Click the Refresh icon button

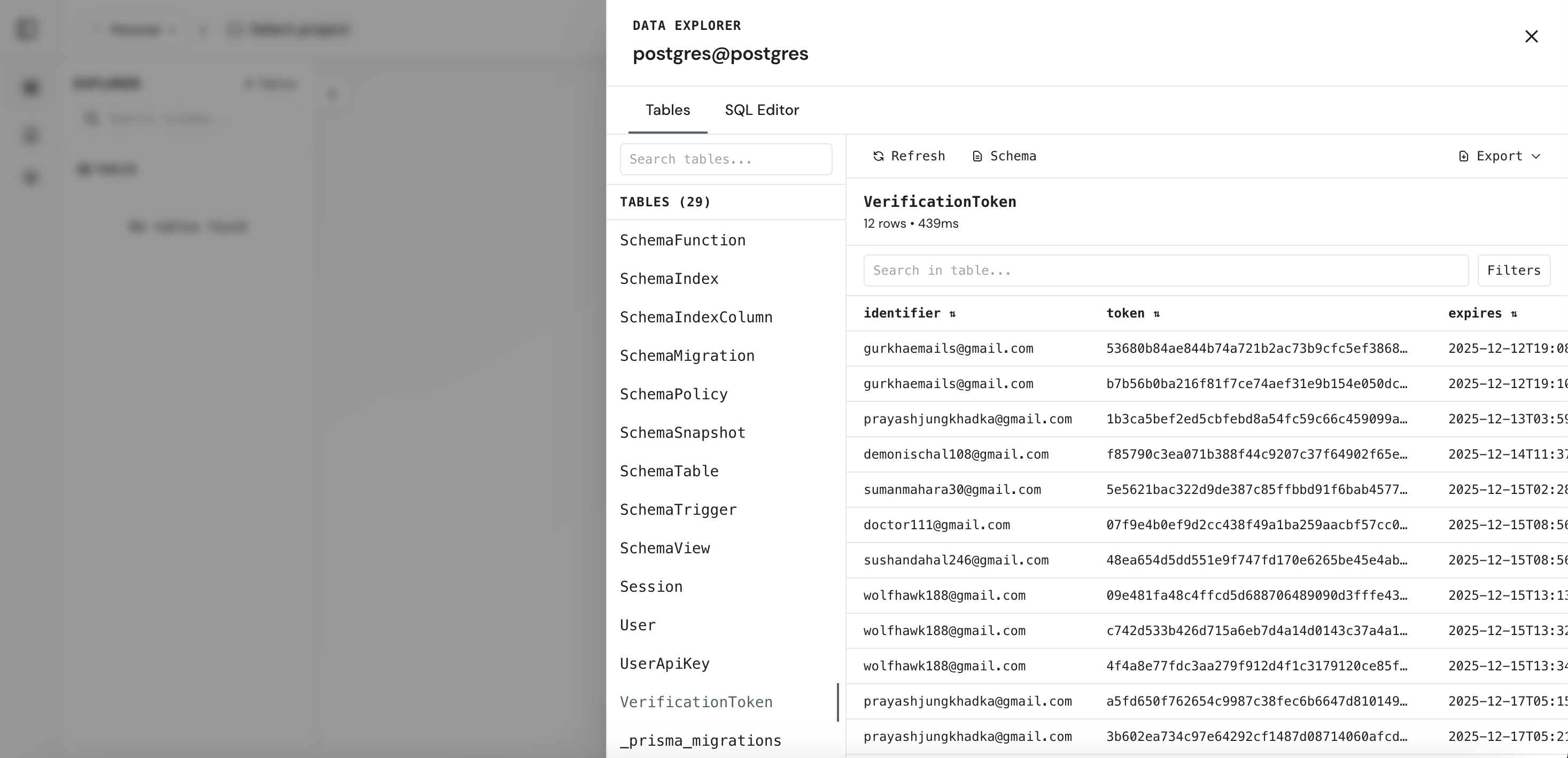coord(878,157)
